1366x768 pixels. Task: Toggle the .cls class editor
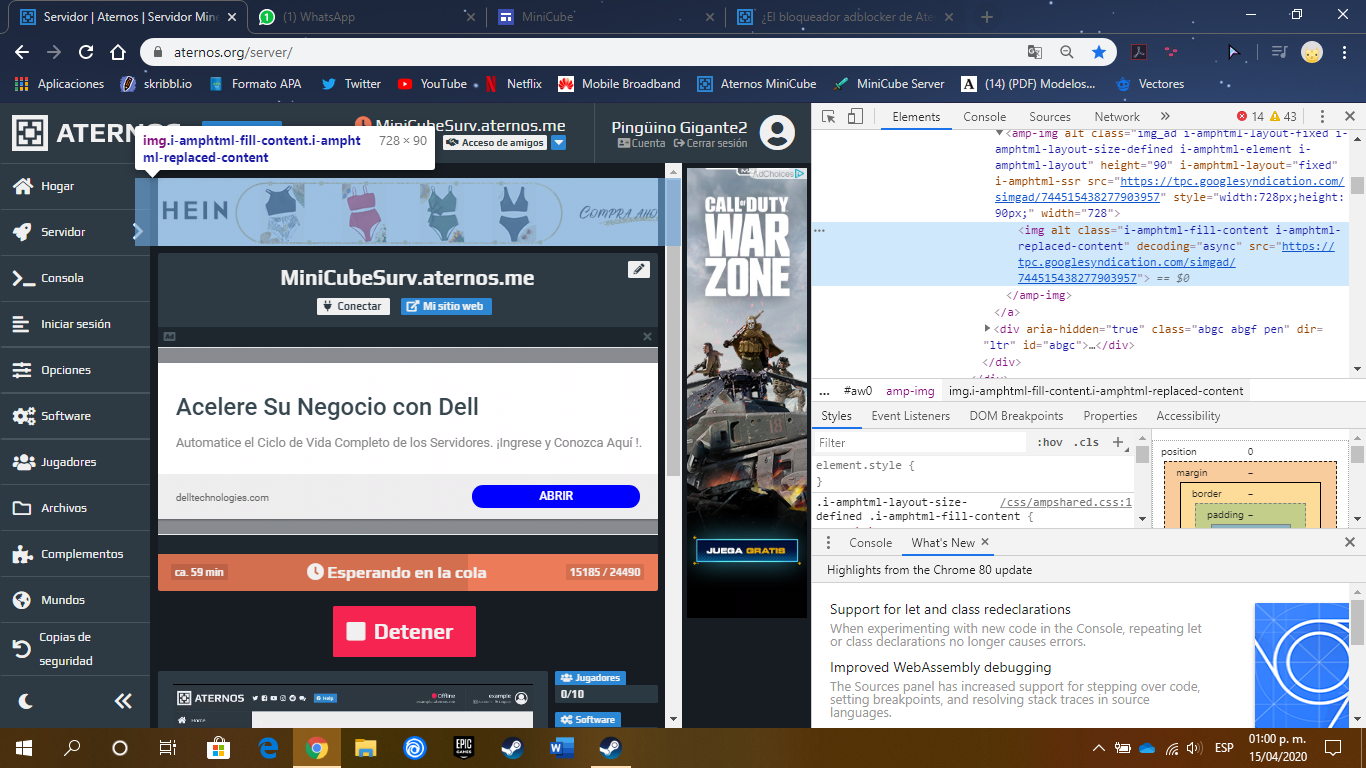point(1086,442)
